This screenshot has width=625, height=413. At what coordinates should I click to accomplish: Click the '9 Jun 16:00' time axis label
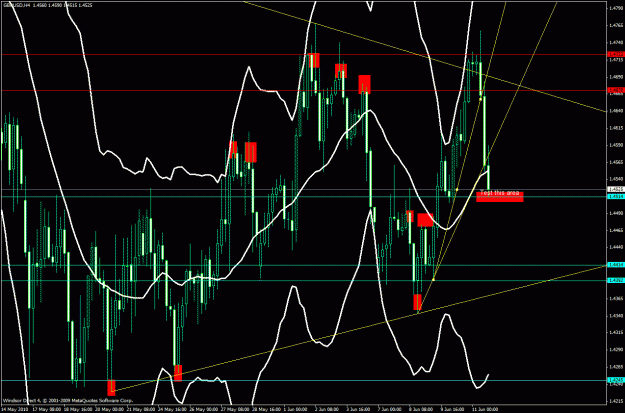pyautogui.click(x=454, y=409)
